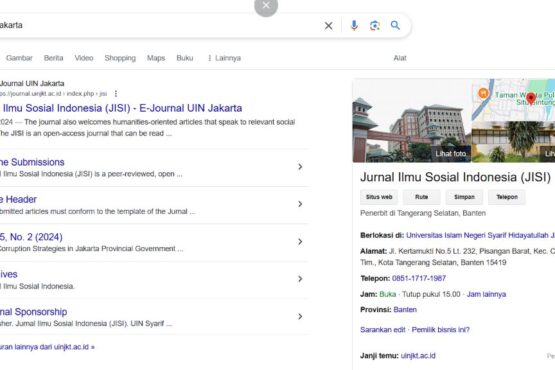Click the Telepon call button
Screen dimensions: 555x370
click(507, 197)
